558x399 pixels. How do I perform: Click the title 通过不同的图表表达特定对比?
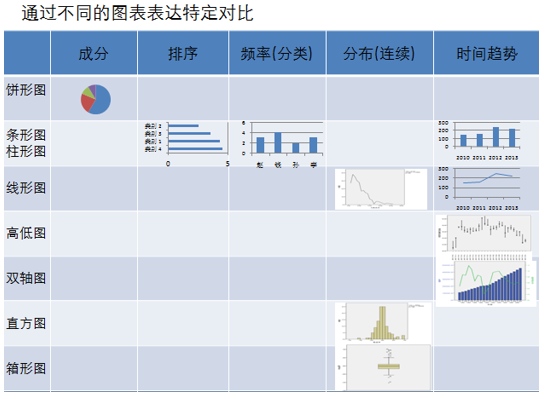137,14
